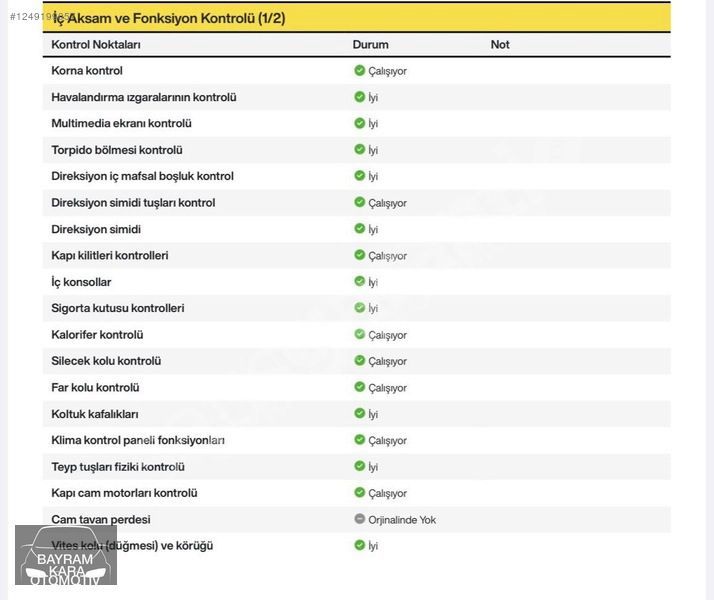Select the 'Far kolu kontrolü' label

coord(95,387)
